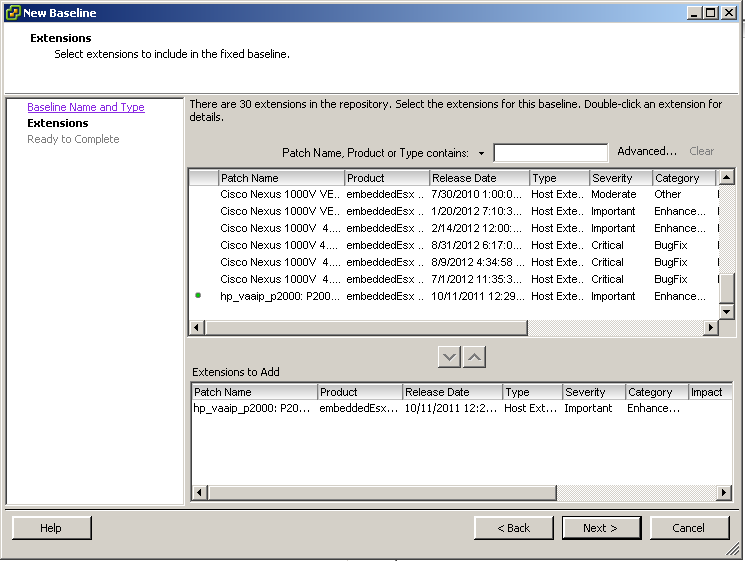Sort Extensions to Add by Impact
745x561 pixels.
coord(710,392)
